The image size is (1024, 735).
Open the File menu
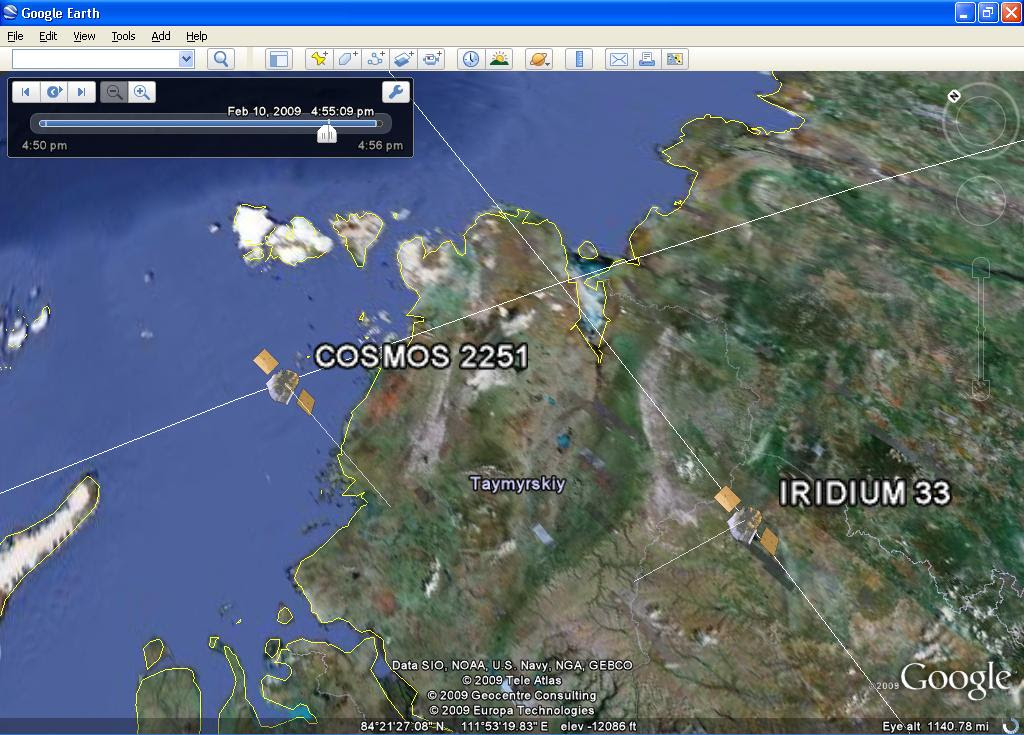[x=15, y=36]
